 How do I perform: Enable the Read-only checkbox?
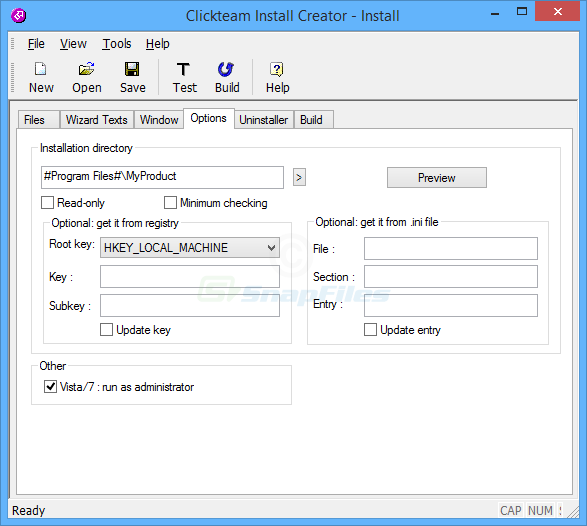(47, 203)
